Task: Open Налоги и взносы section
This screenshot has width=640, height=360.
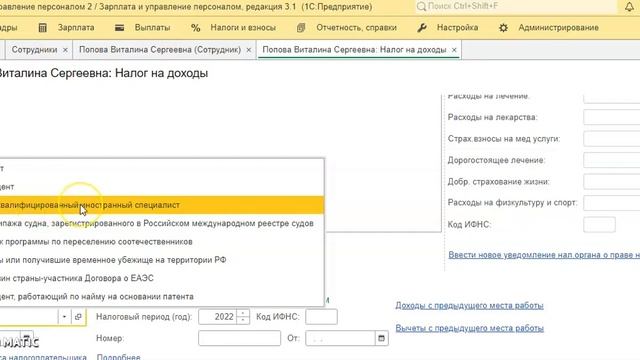Action: click(243, 28)
